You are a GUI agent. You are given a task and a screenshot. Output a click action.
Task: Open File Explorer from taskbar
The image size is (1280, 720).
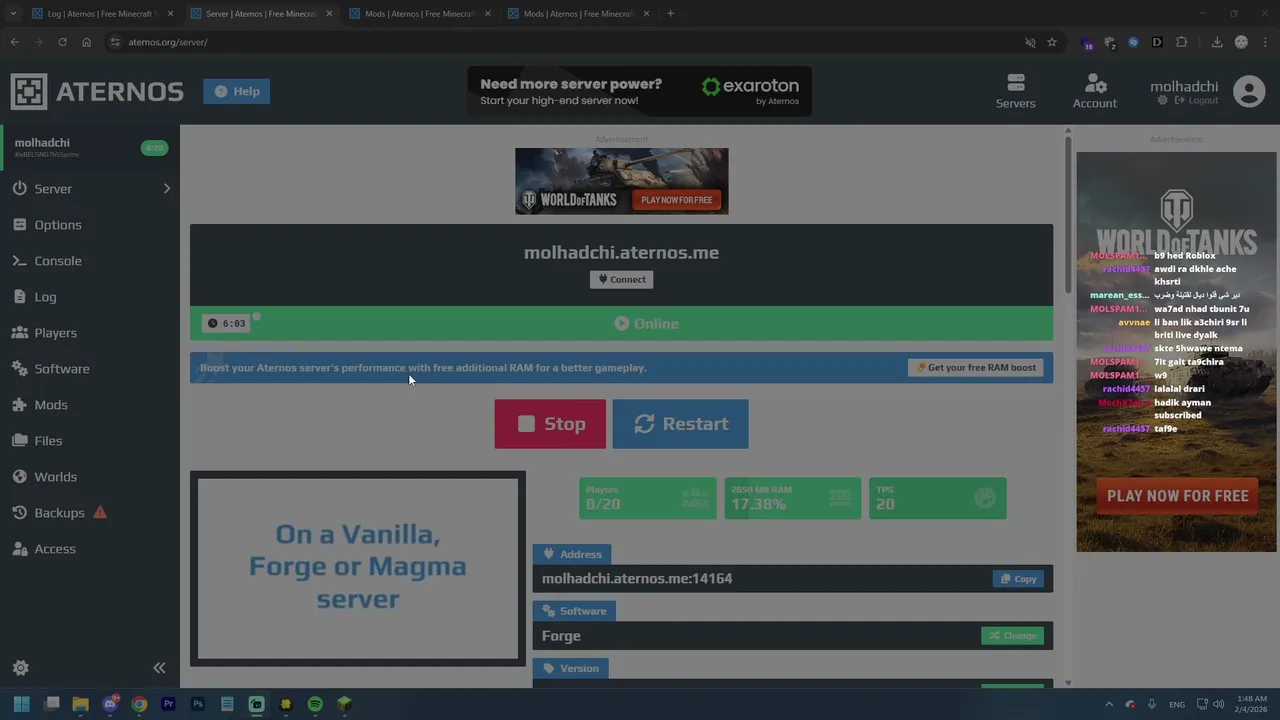click(81, 704)
